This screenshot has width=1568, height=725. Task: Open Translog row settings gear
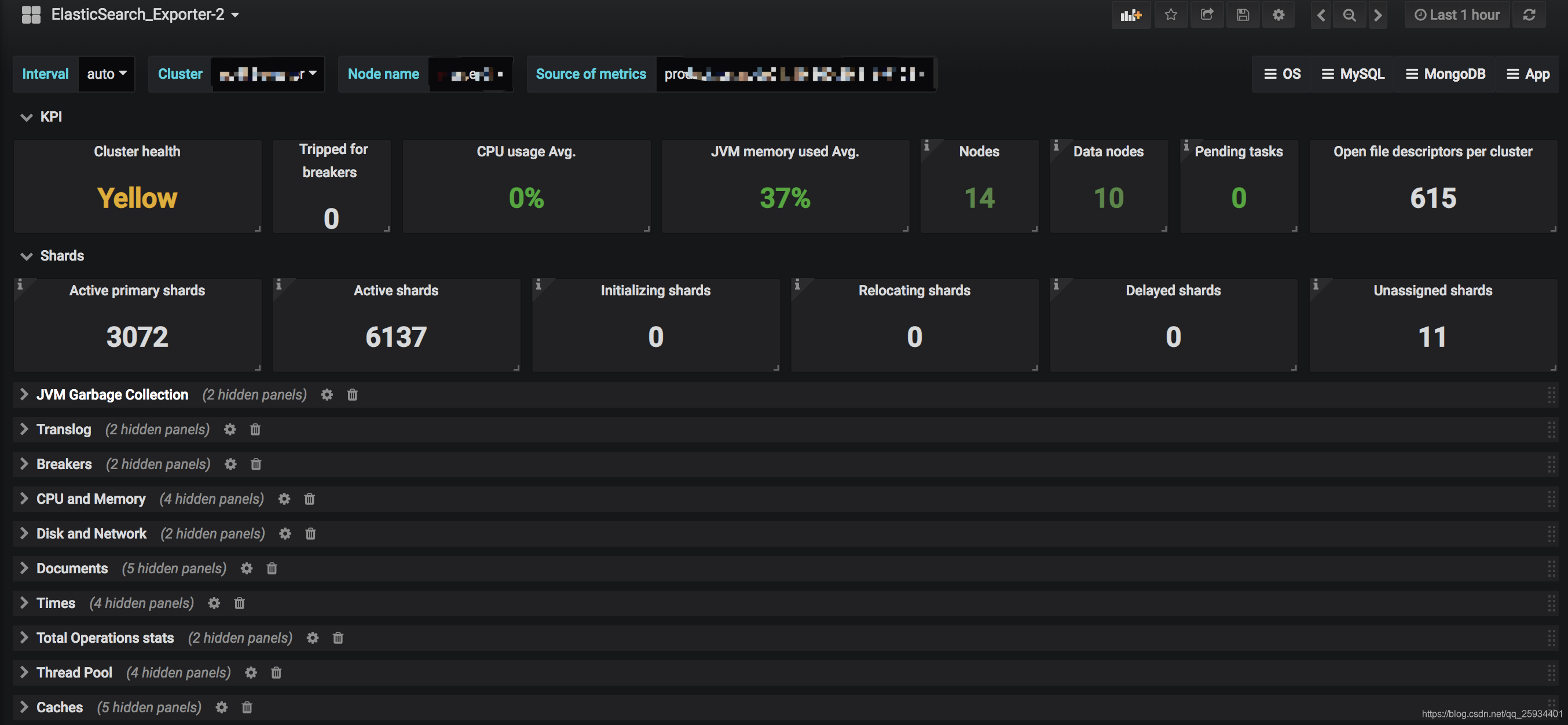[229, 429]
